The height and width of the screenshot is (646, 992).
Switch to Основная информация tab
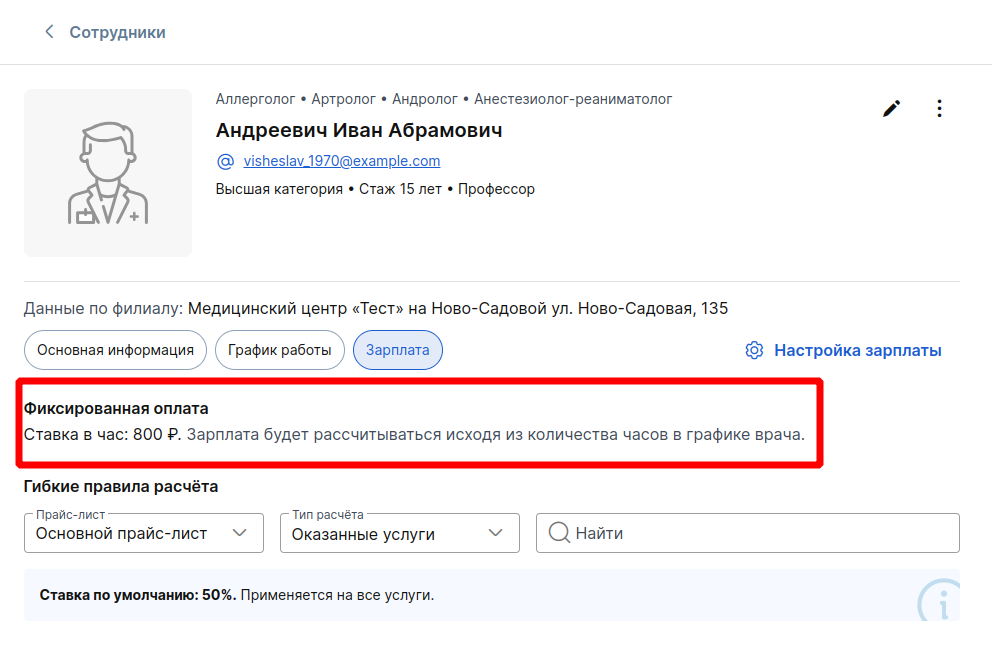pos(115,350)
